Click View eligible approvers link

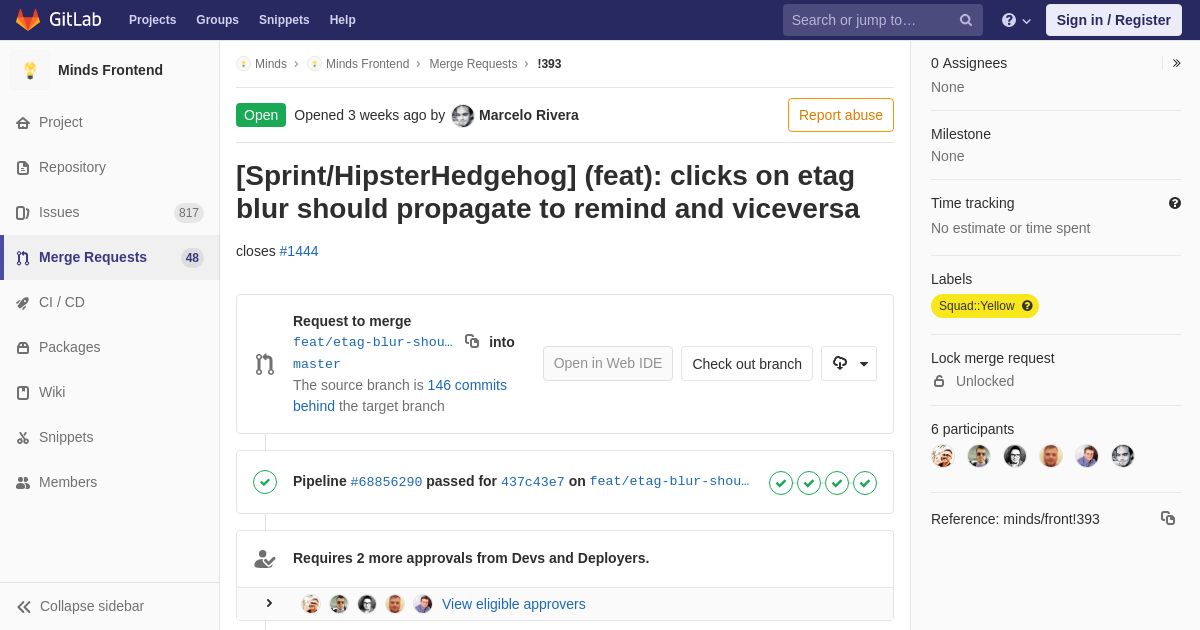[x=514, y=604]
